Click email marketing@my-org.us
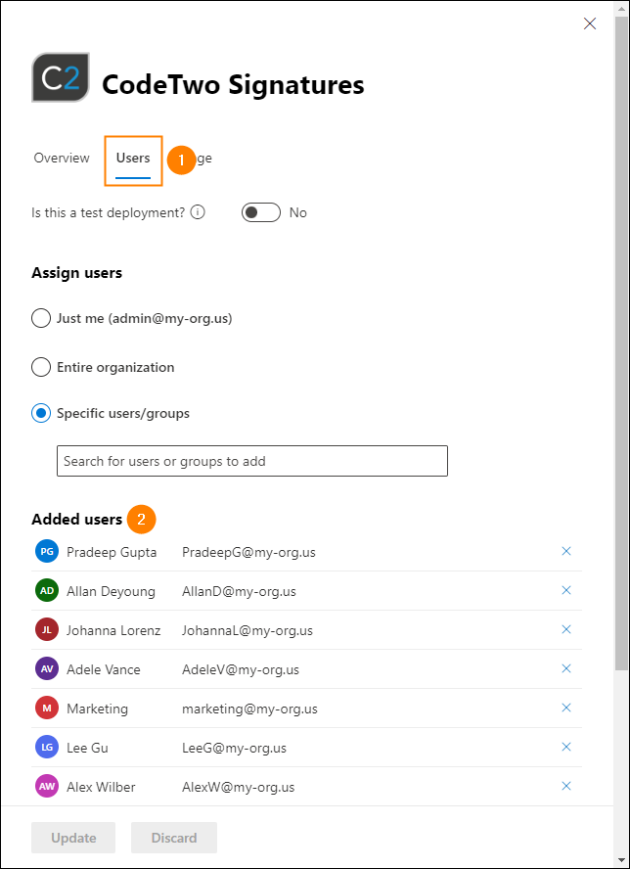This screenshot has height=869, width=630. point(249,709)
